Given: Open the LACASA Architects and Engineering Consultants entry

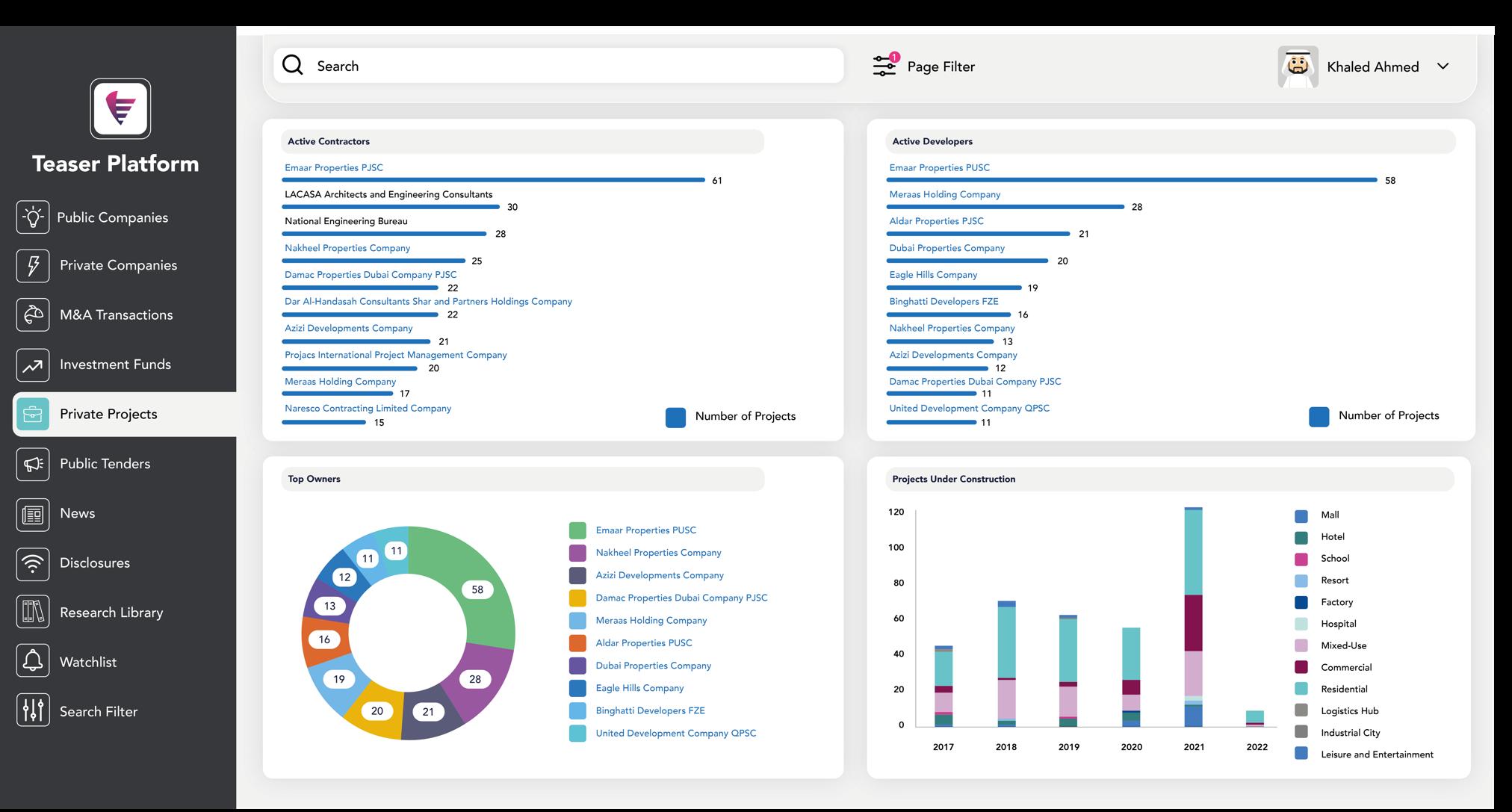Looking at the screenshot, I should (x=388, y=194).
